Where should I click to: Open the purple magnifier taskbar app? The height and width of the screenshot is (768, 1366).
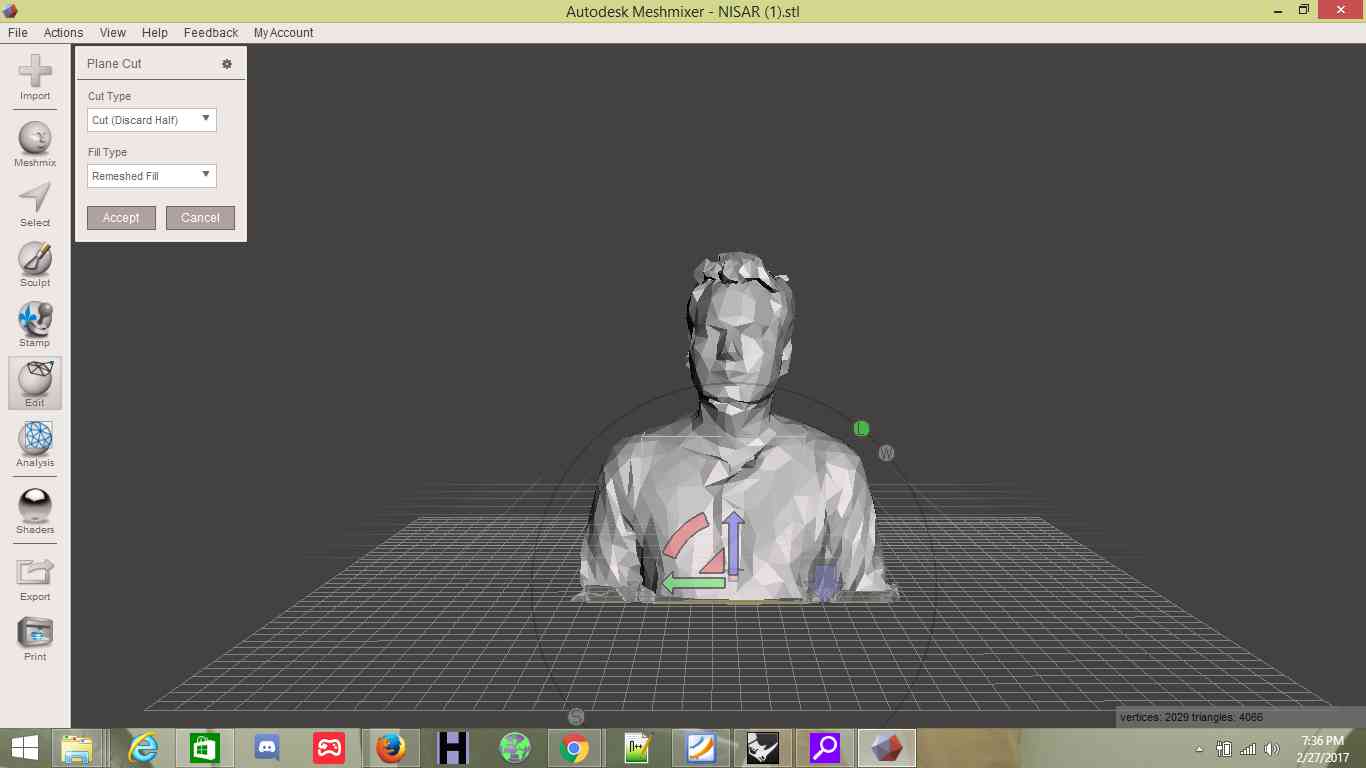pyautogui.click(x=825, y=748)
